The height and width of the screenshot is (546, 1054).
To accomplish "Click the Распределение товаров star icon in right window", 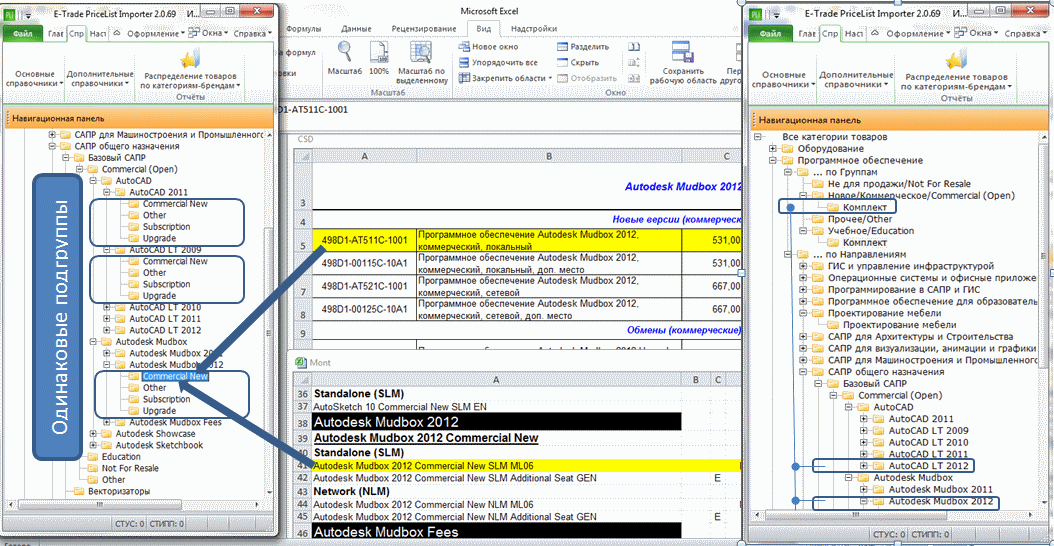I will point(955,59).
